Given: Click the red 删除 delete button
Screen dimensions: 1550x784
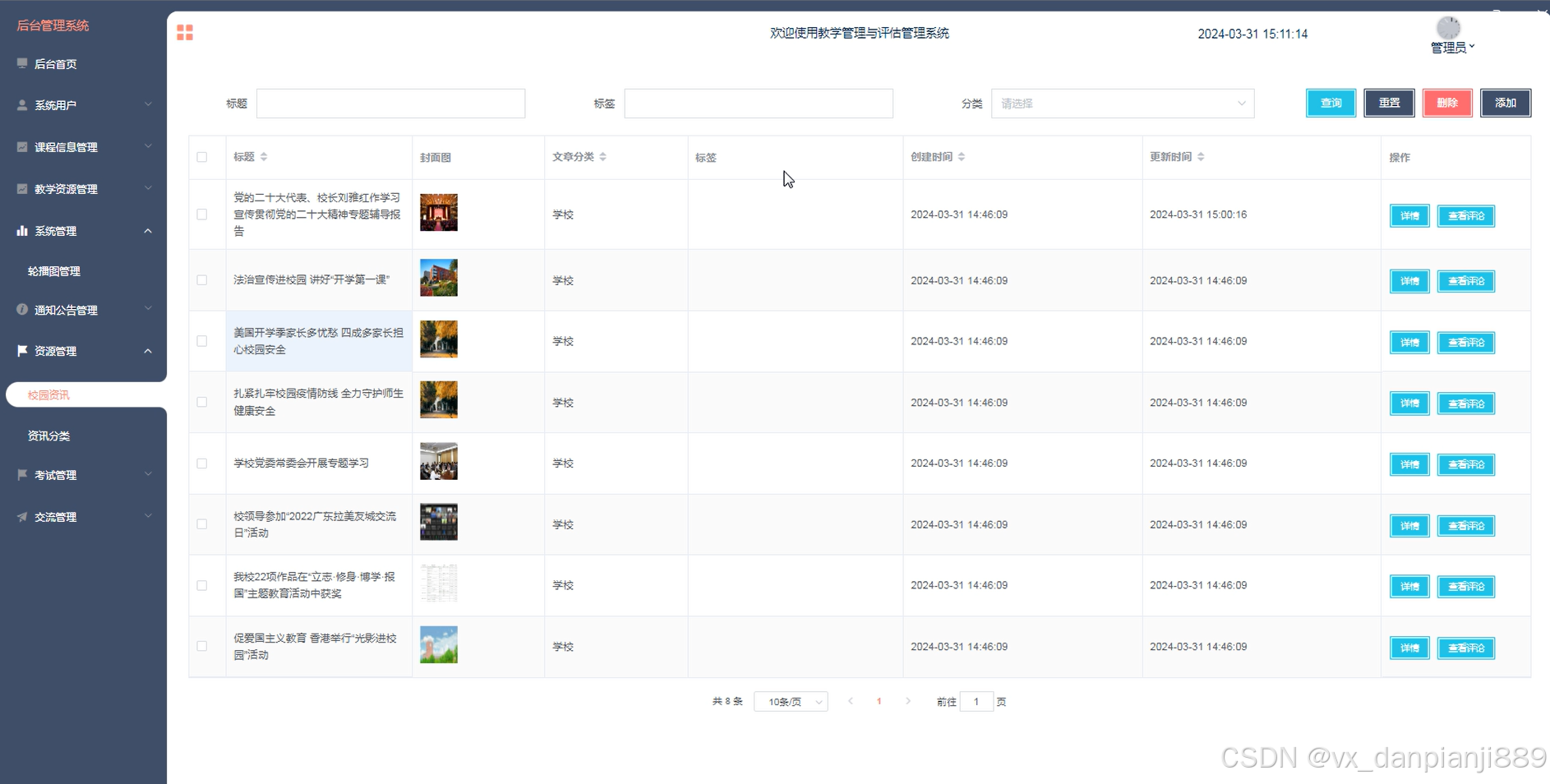Looking at the screenshot, I should pos(1447,103).
